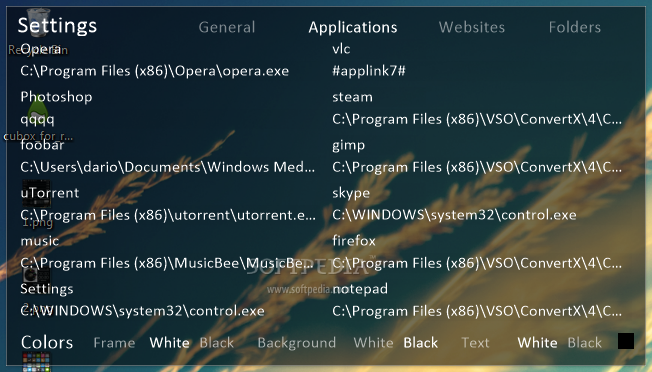This screenshot has width=652, height=372.
Task: Click the qqqq path under Photoshop
Action: [x=37, y=120]
